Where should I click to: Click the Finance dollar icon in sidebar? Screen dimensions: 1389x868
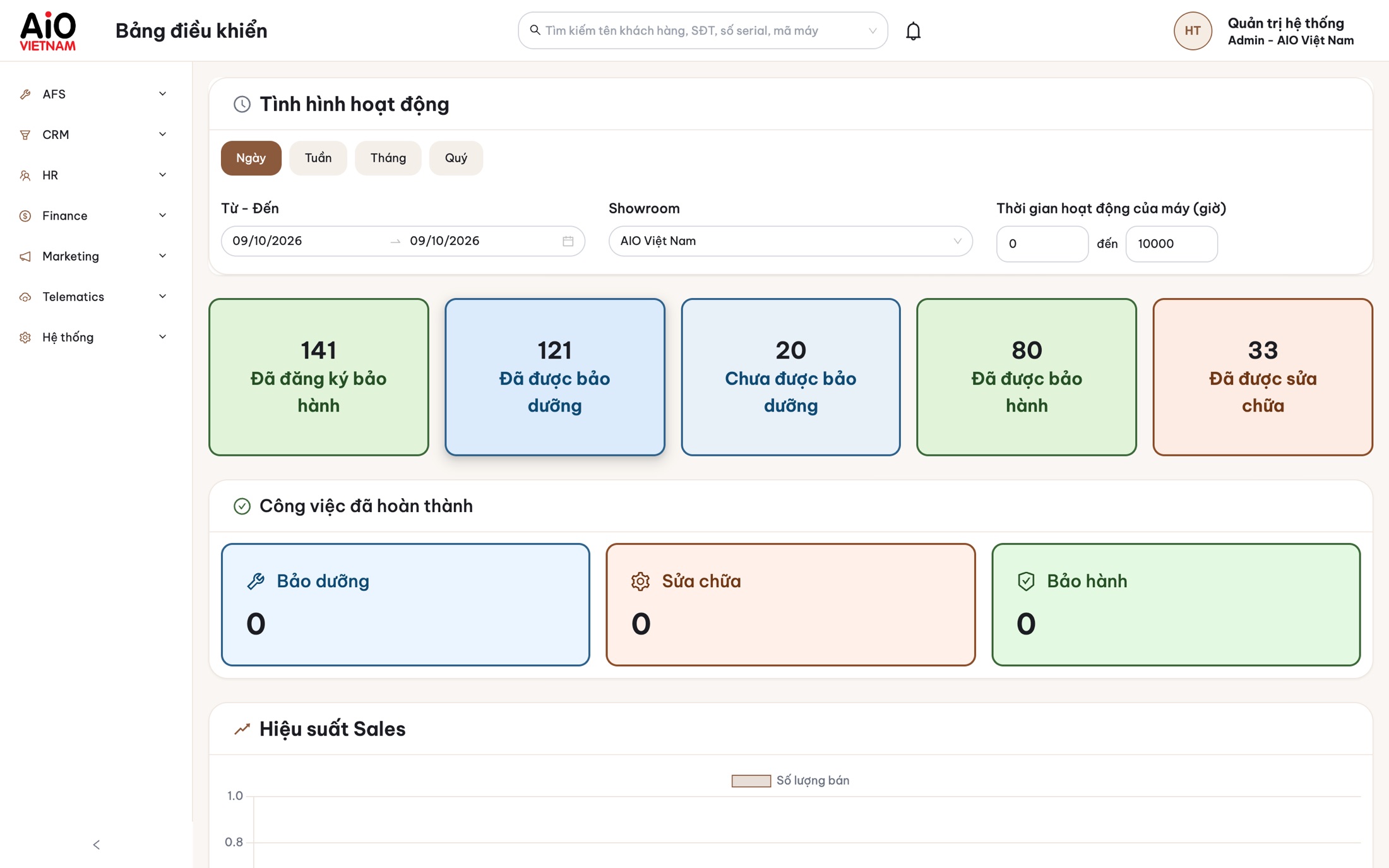pyautogui.click(x=25, y=216)
